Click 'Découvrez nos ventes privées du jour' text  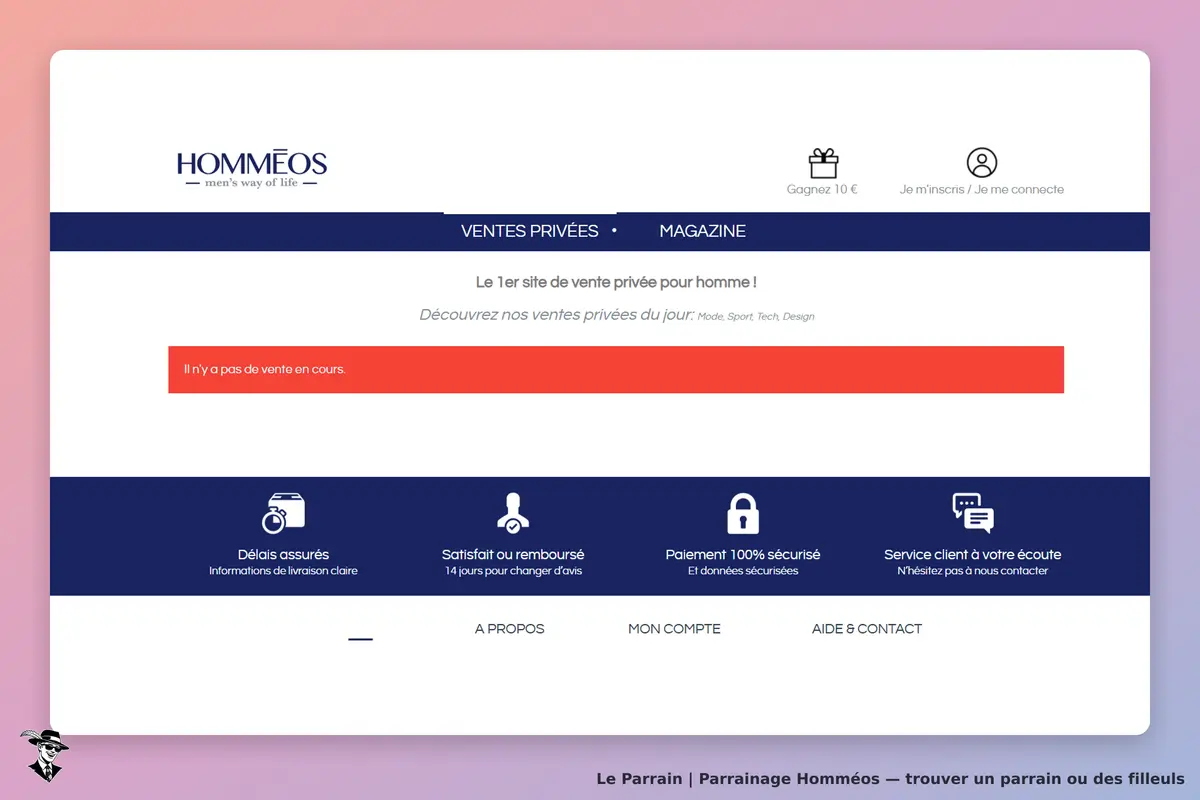556,315
